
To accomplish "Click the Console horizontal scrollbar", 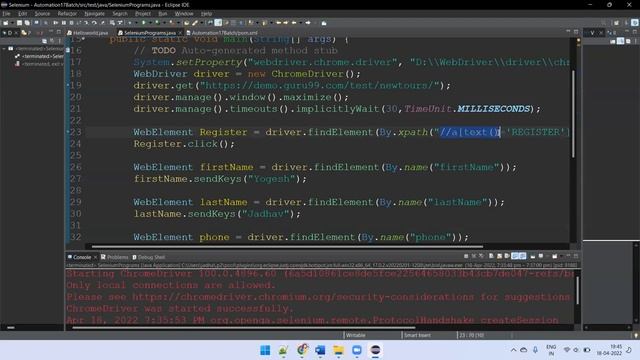I will click(244, 327).
